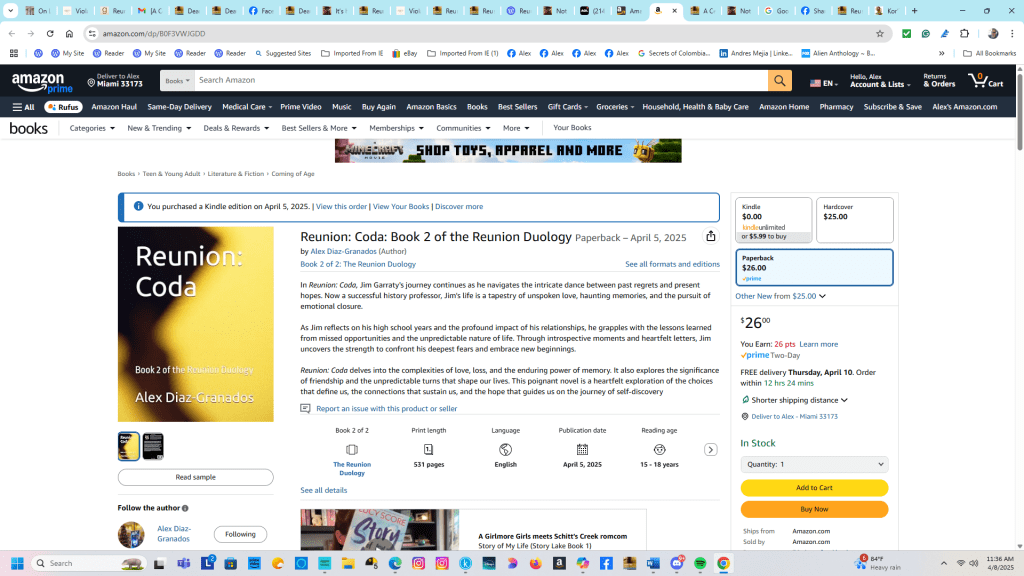Select the Kindle format option
The height and width of the screenshot is (576, 1024).
(773, 220)
